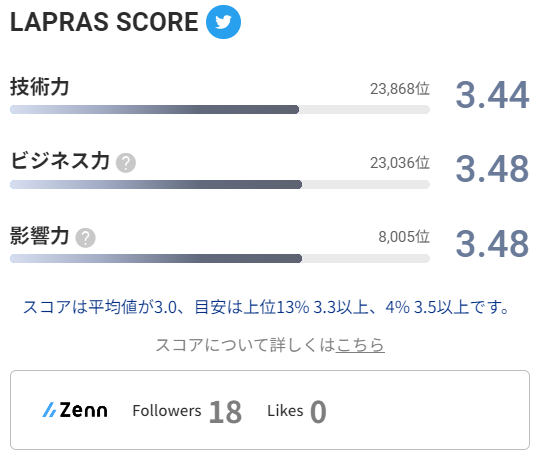Click the 影響力 label text
The image size is (547, 460).
tap(39, 236)
